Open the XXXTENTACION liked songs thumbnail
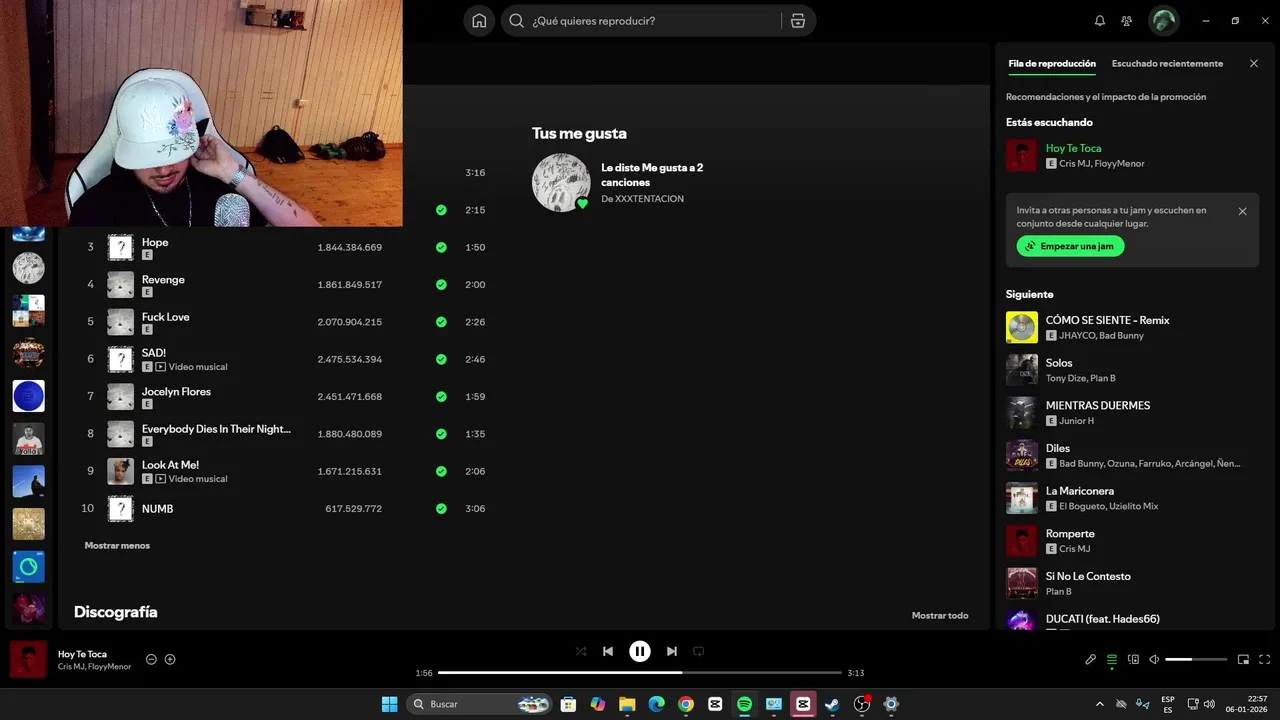The image size is (1280, 720). click(x=561, y=183)
